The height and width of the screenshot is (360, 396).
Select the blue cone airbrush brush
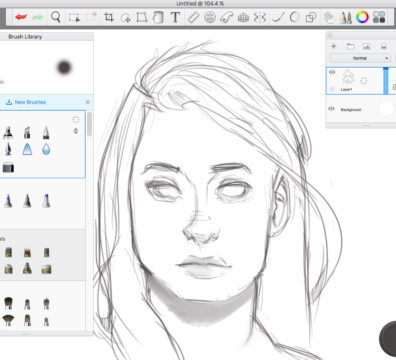pyautogui.click(x=27, y=149)
